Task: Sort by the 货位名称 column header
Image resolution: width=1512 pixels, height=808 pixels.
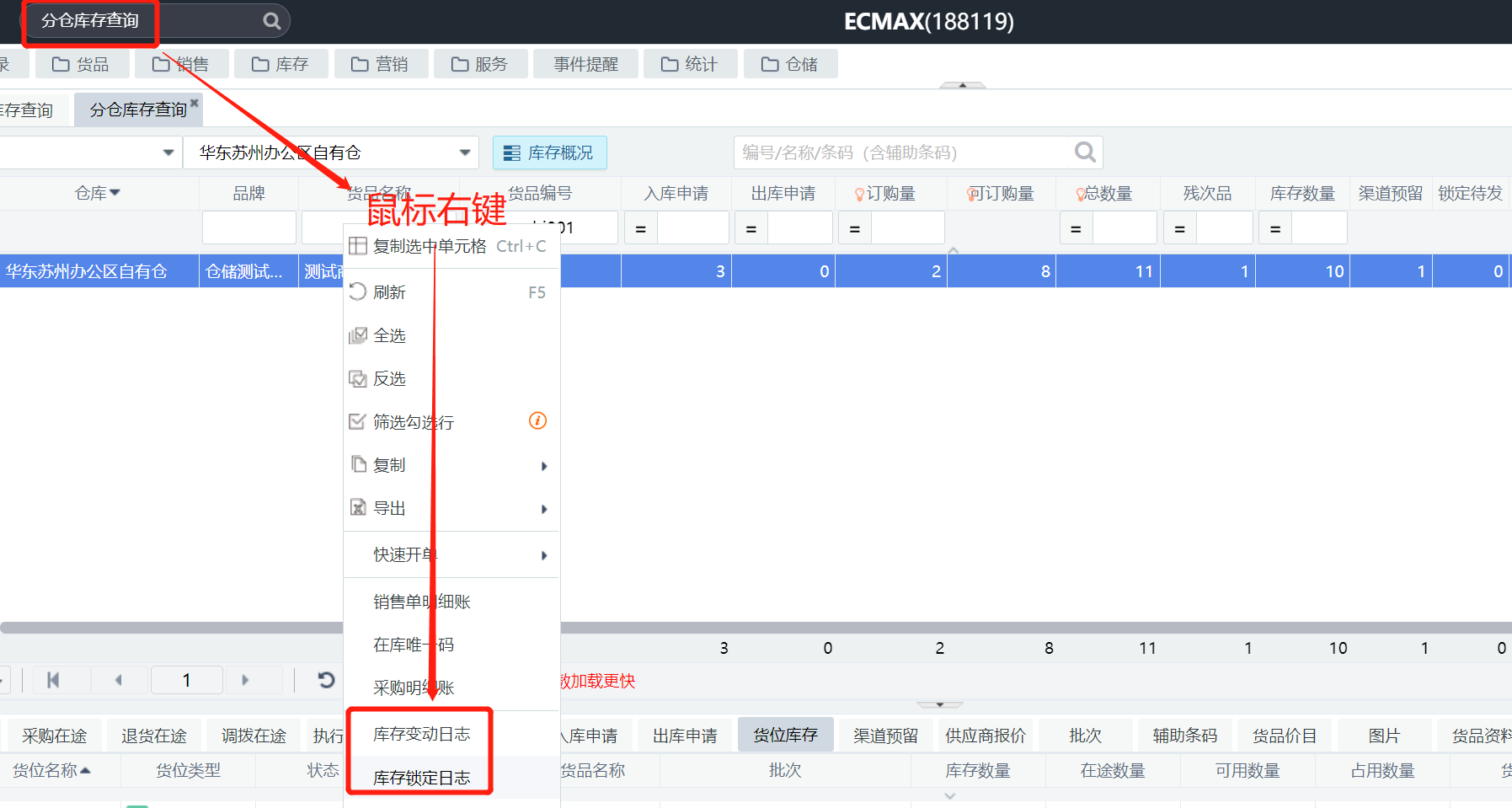Action: point(51,770)
